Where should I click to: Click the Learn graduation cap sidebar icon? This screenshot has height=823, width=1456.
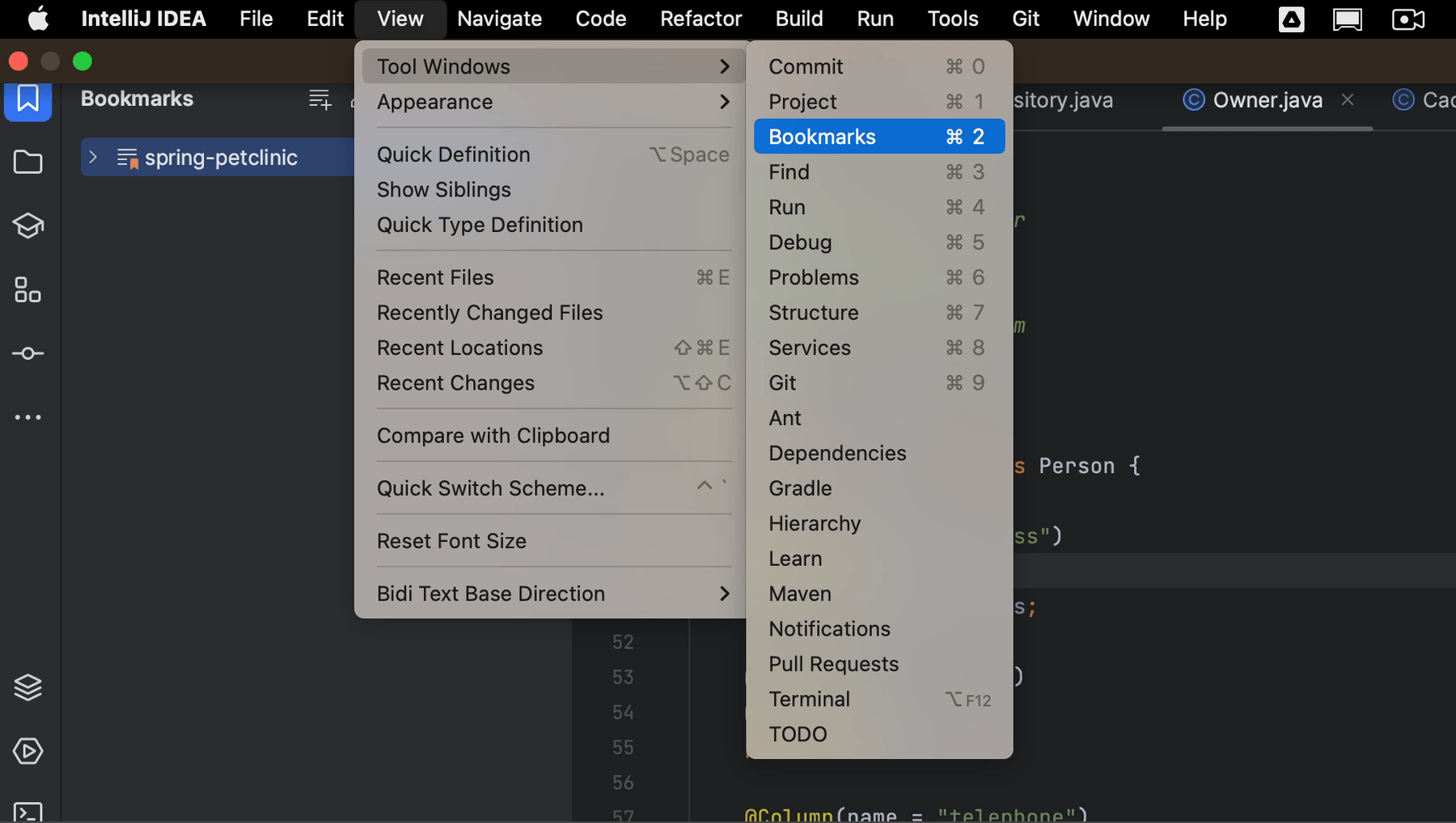tap(28, 226)
